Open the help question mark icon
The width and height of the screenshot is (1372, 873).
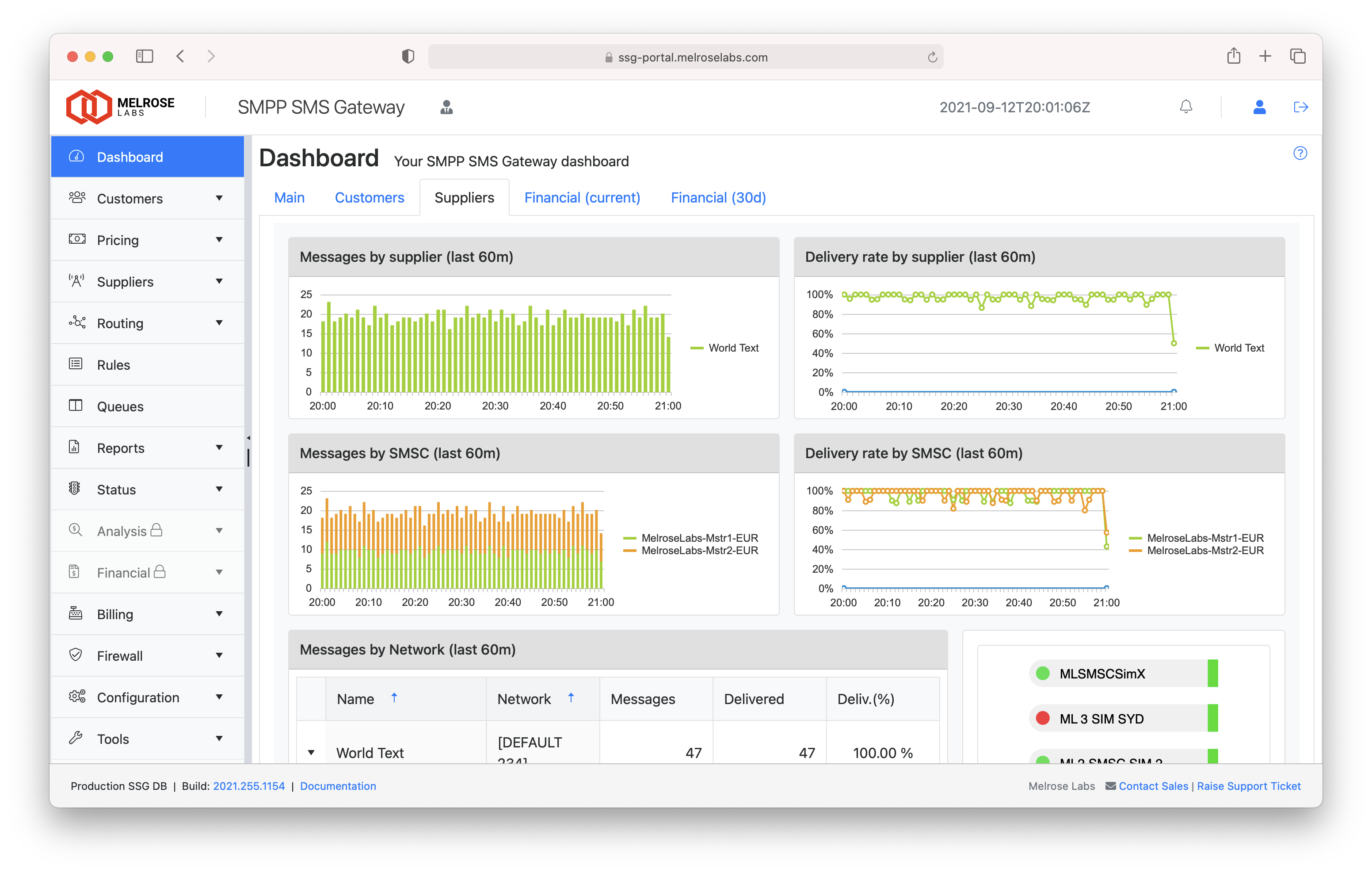1300,153
